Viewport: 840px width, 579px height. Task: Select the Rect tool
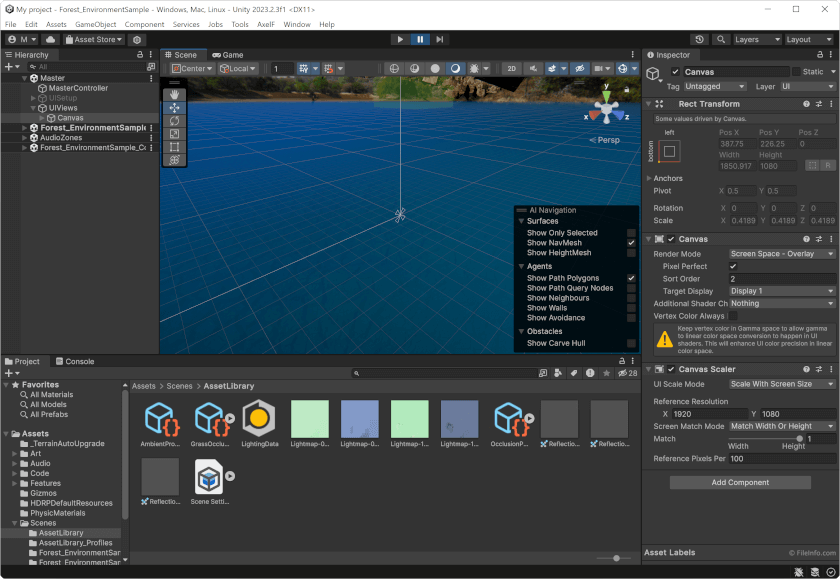(174, 147)
